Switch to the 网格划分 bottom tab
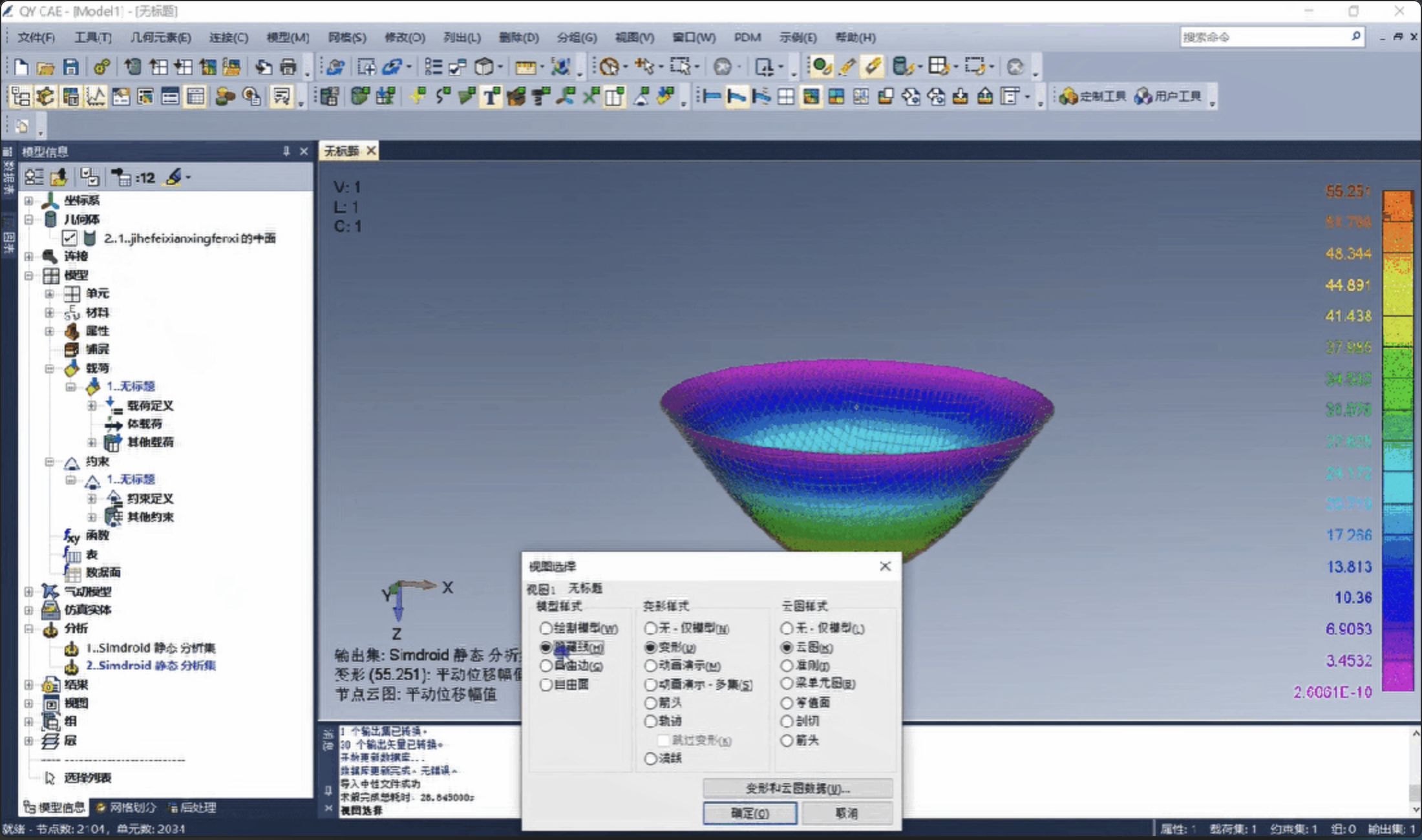1422x840 pixels. (x=126, y=808)
